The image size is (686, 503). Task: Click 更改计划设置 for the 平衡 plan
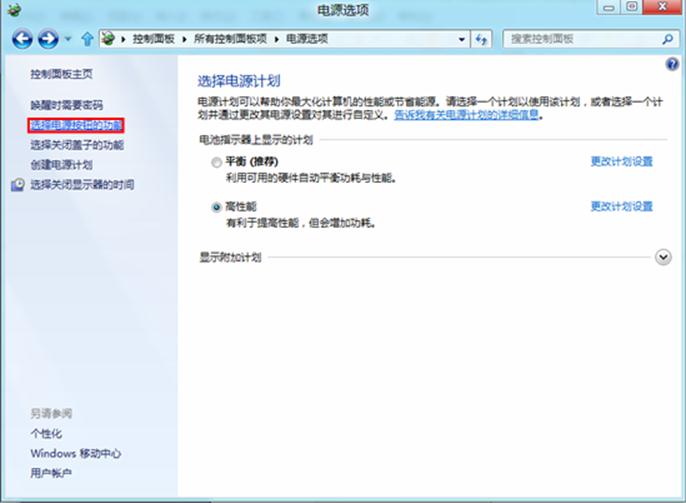622,161
